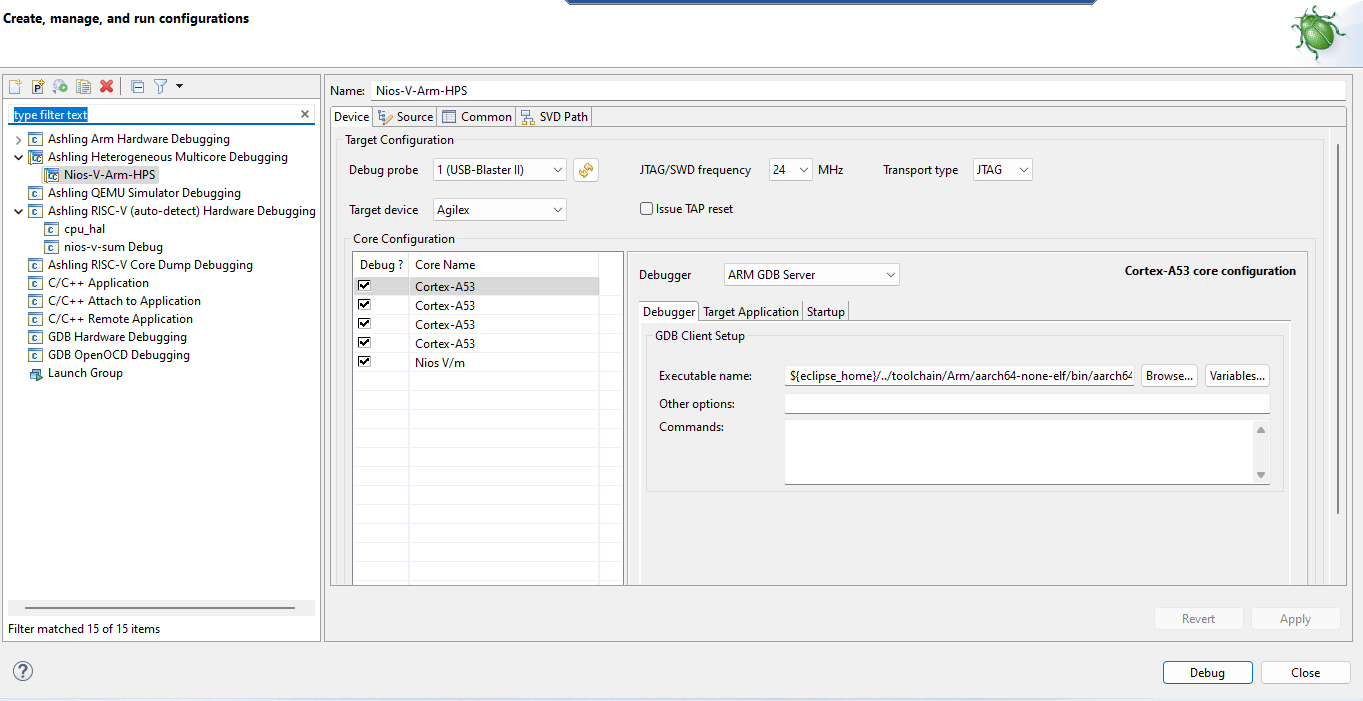Collapse all configuration tree items
This screenshot has width=1363, height=701.
tap(138, 87)
